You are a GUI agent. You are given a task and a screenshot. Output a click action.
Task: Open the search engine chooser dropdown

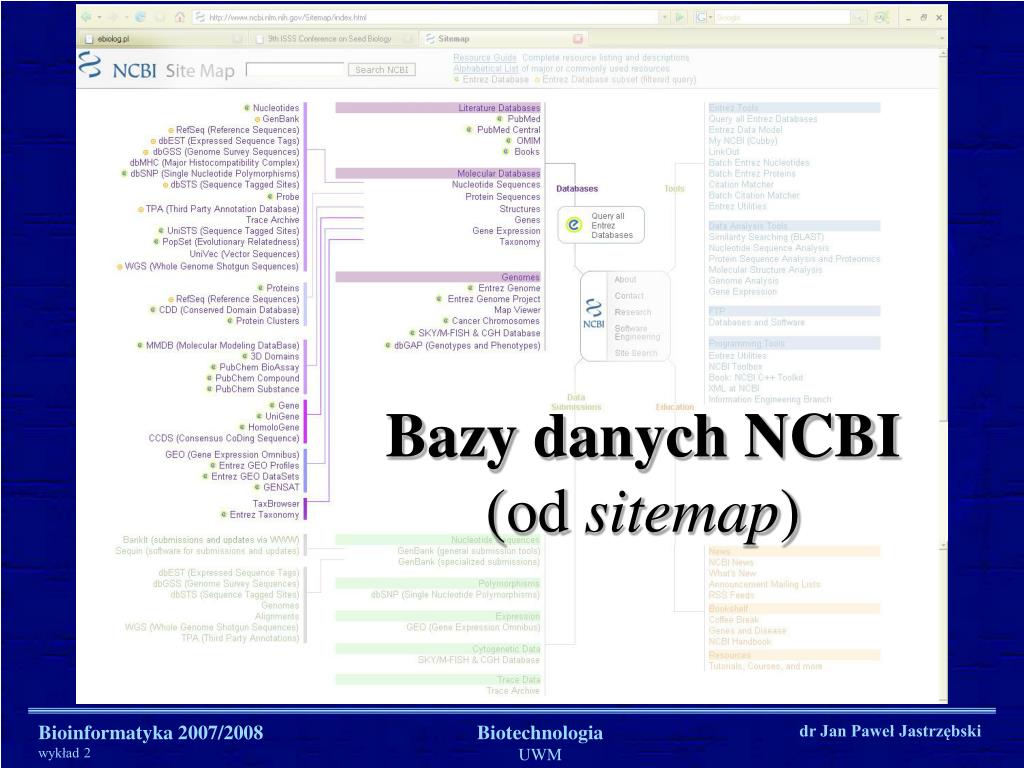pyautogui.click(x=711, y=18)
